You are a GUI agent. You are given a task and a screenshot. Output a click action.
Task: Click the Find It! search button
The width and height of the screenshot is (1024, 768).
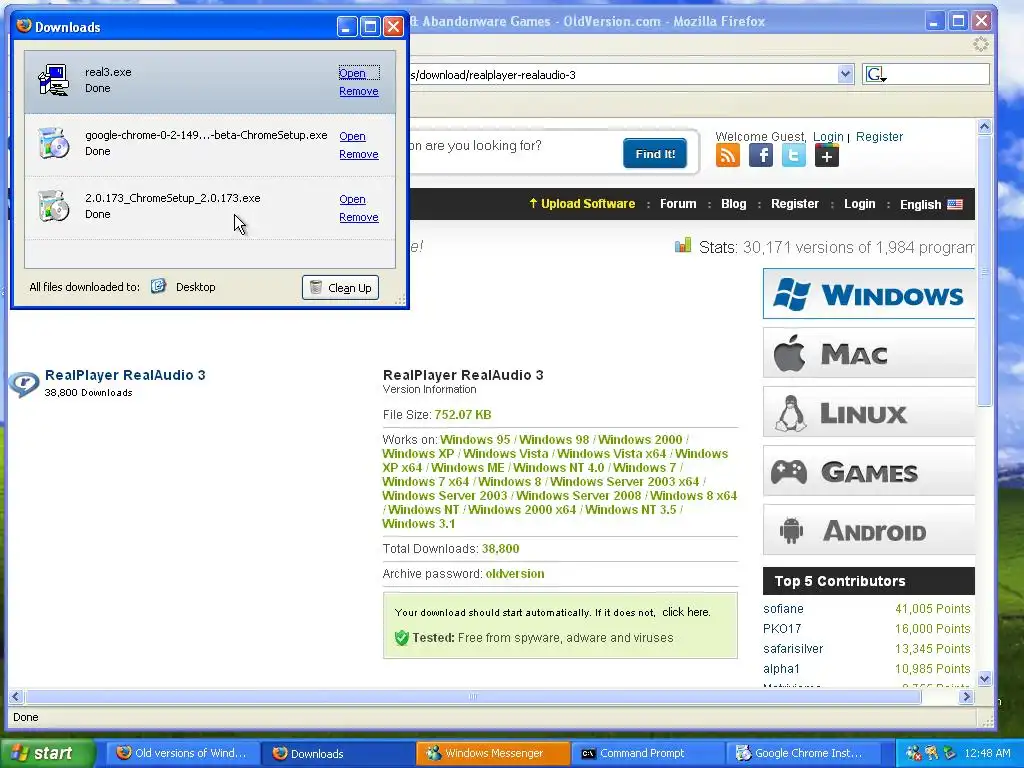pyautogui.click(x=655, y=153)
